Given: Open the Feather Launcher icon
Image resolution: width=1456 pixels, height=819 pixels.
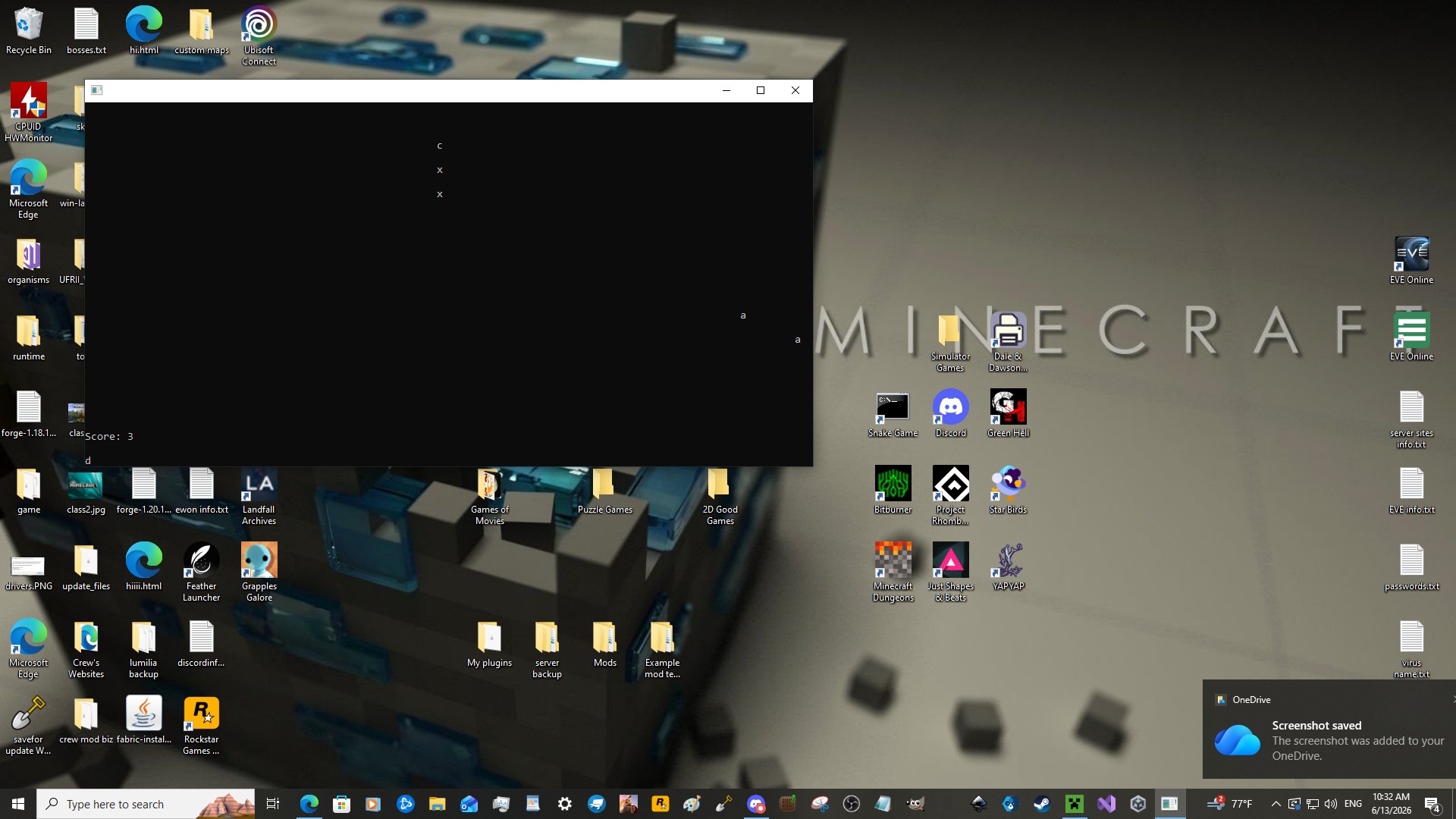Looking at the screenshot, I should [201, 572].
